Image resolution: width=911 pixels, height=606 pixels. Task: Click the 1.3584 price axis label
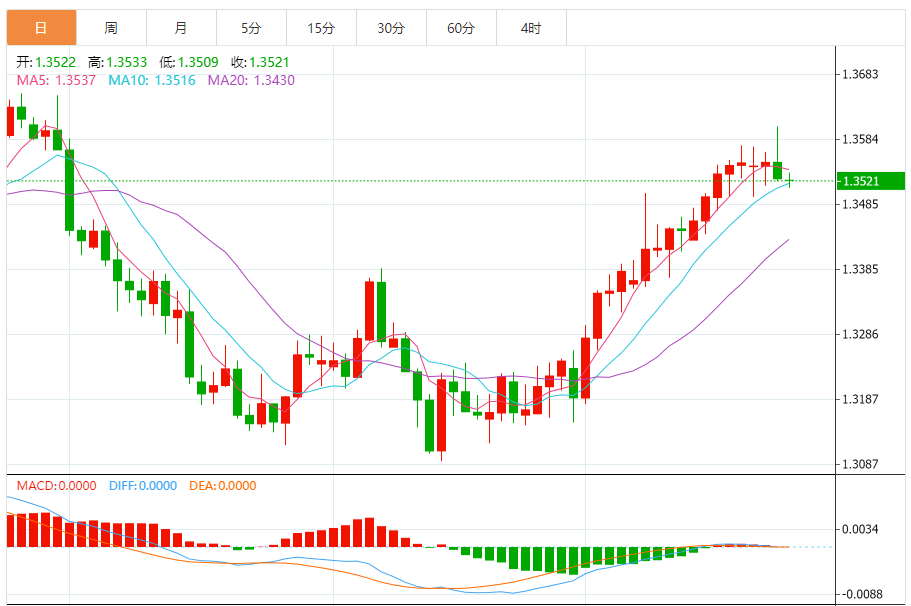tap(860, 139)
